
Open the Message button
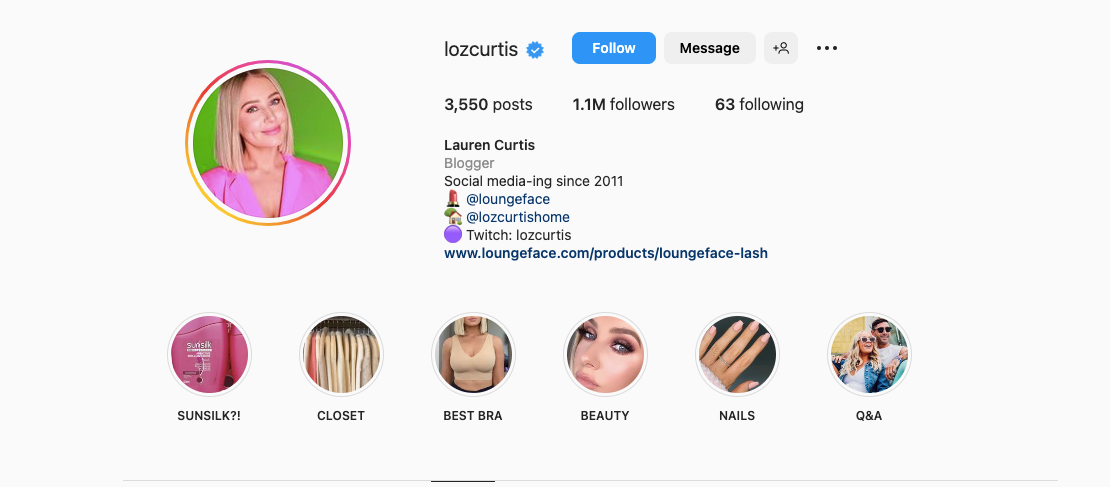click(x=709, y=48)
